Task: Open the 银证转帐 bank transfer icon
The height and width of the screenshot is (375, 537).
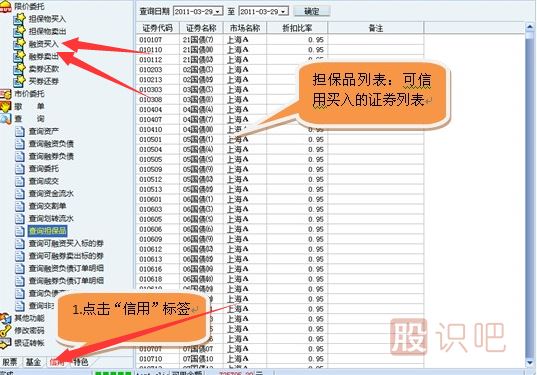Action: coord(5,343)
